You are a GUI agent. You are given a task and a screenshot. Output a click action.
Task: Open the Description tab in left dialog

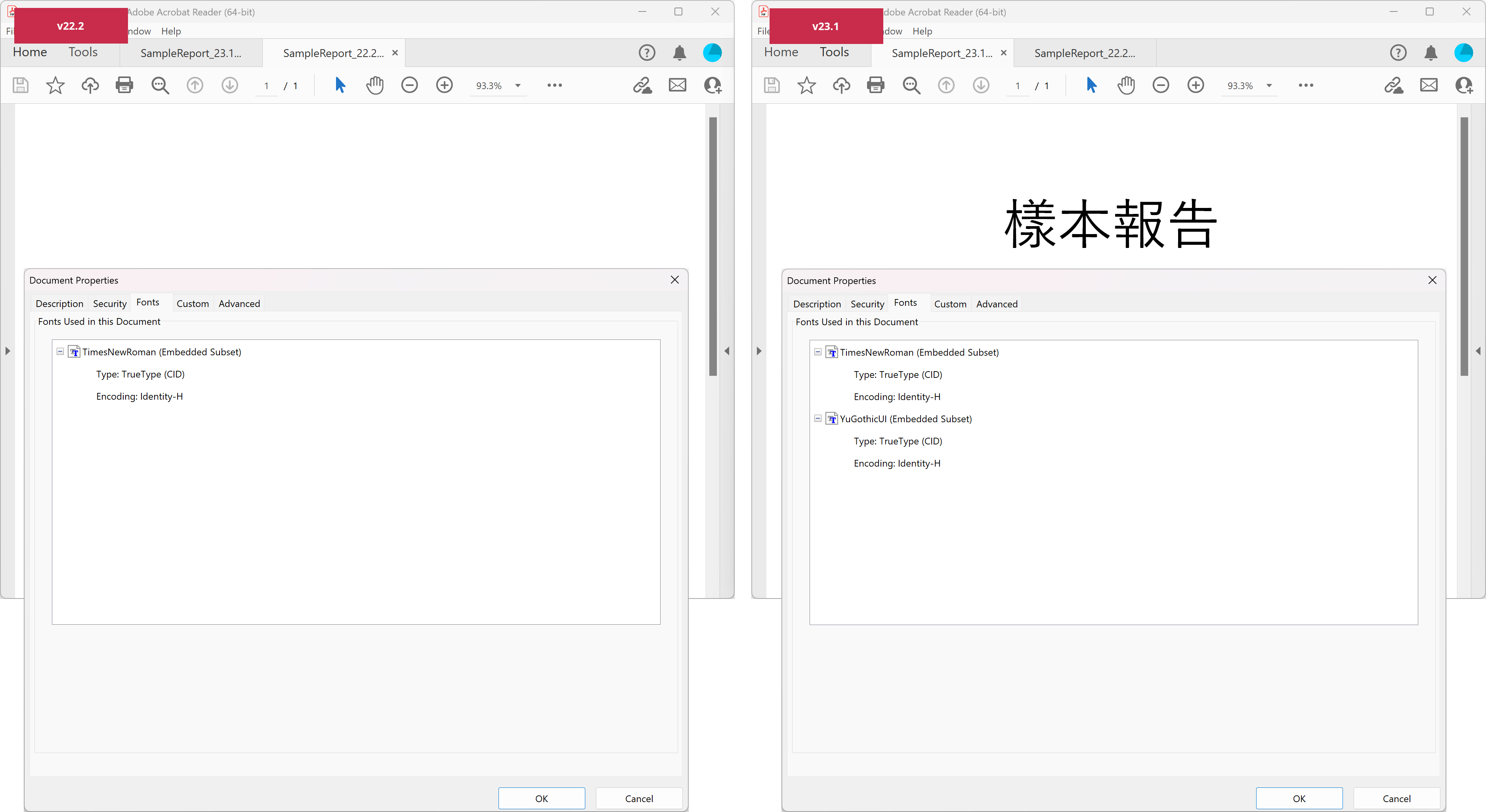click(59, 304)
